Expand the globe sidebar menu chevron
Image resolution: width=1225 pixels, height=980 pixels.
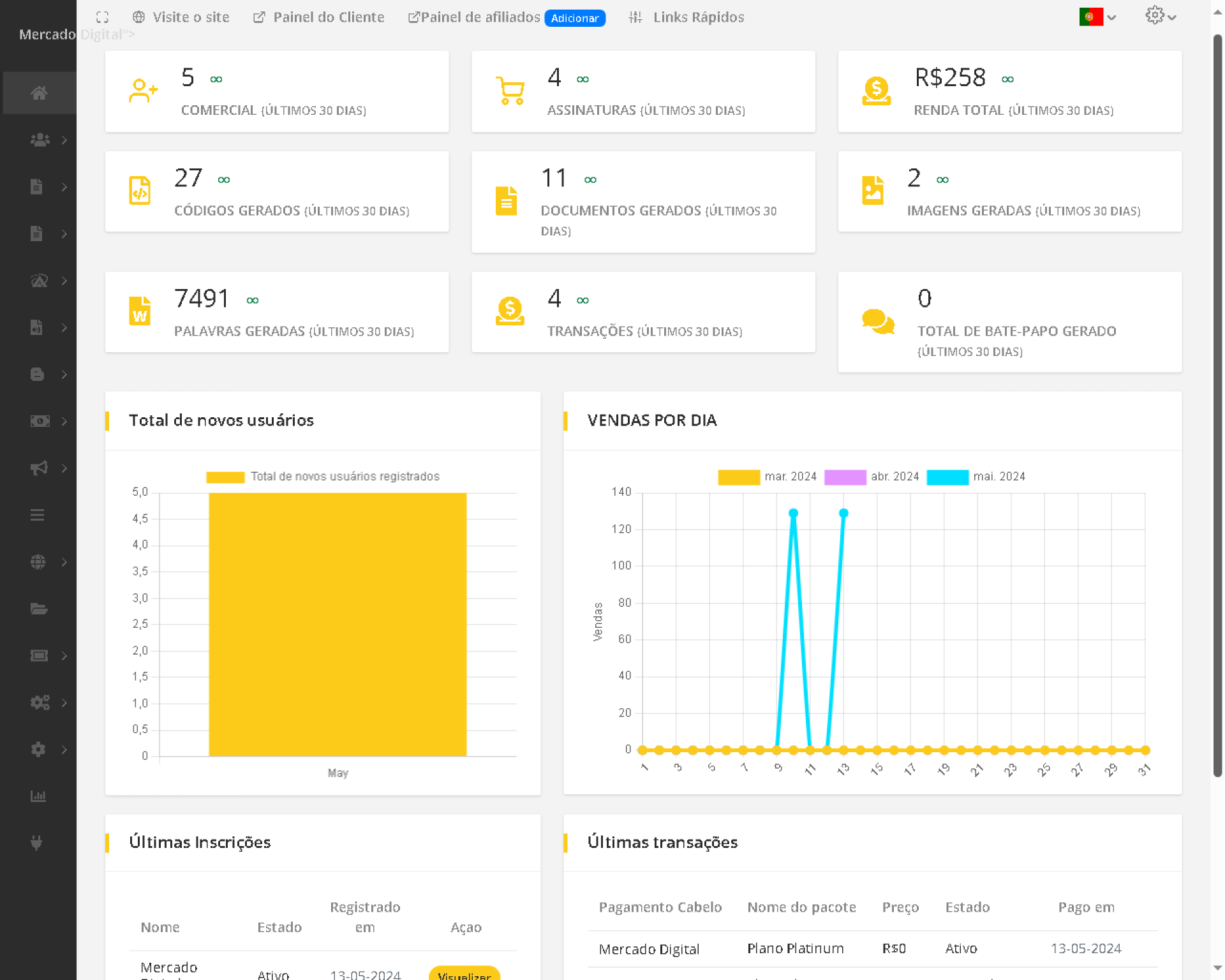[x=64, y=562]
